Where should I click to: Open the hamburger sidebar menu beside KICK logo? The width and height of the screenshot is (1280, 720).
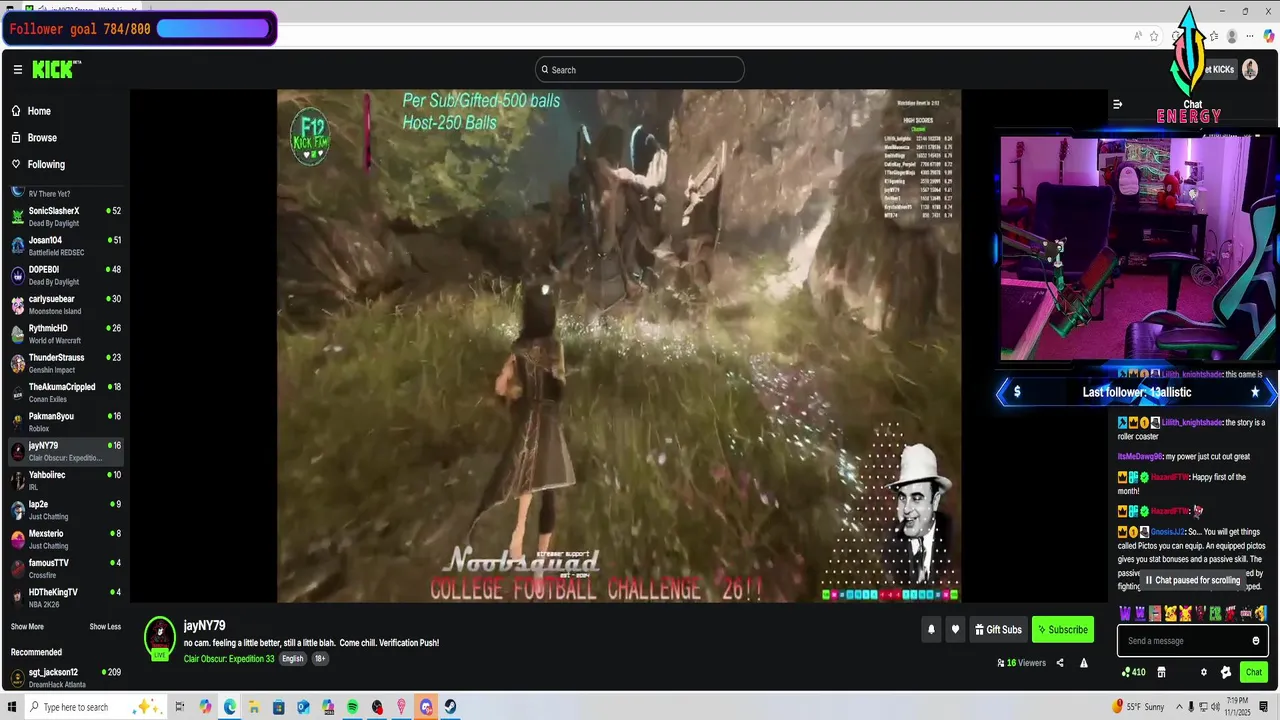click(17, 70)
